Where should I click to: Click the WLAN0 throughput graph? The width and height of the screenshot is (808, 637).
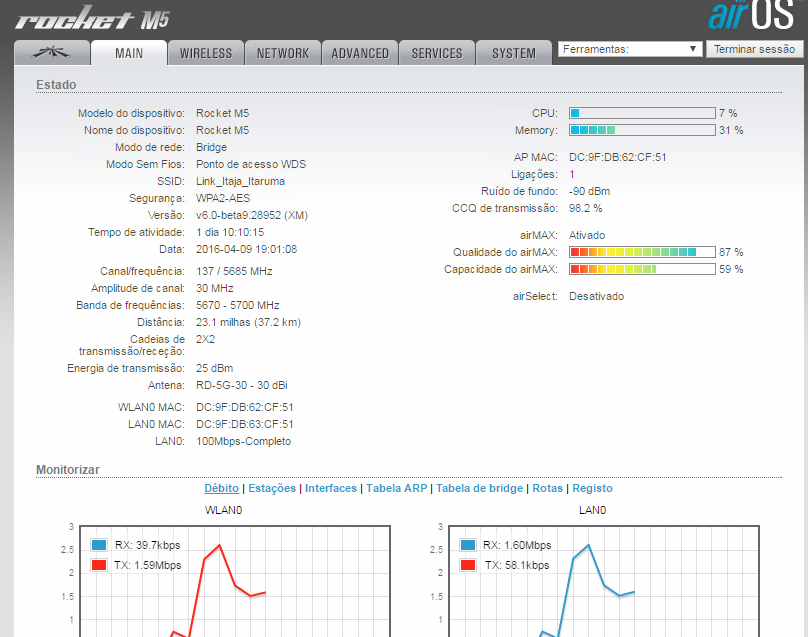tap(234, 581)
